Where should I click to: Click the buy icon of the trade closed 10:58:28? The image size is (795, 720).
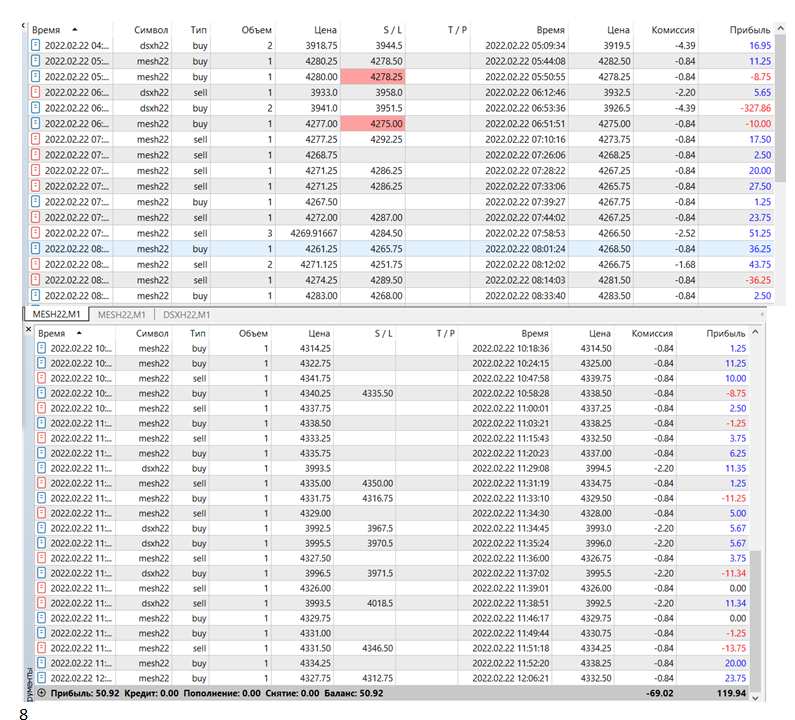(42, 393)
